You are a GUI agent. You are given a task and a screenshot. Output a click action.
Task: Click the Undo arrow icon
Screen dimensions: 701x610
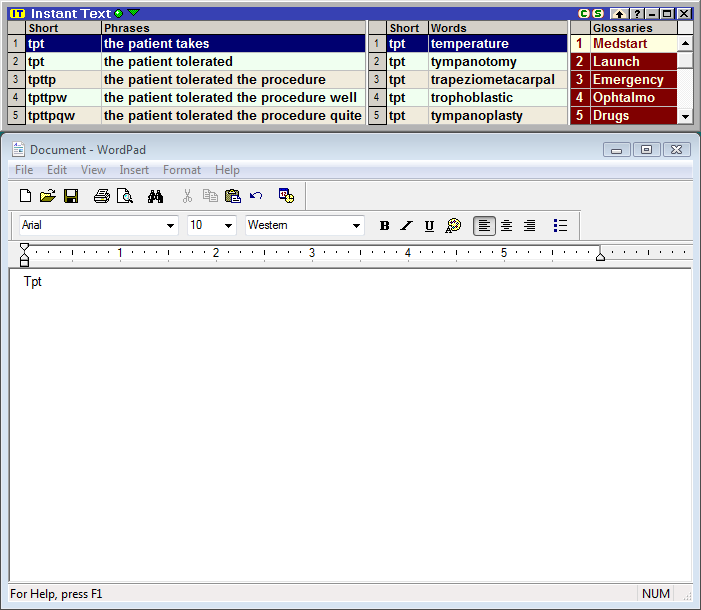[256, 195]
